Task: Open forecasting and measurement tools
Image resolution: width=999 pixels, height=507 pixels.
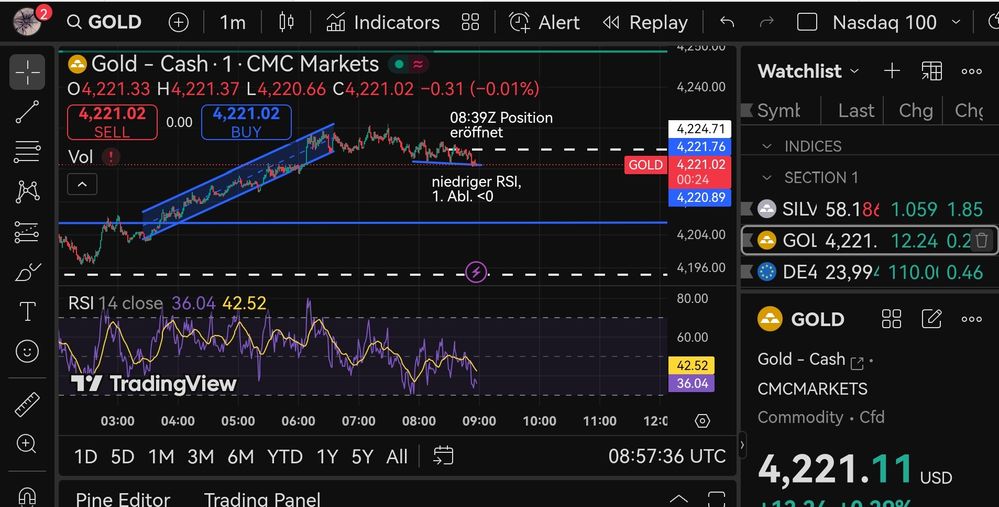Action: 27,232
